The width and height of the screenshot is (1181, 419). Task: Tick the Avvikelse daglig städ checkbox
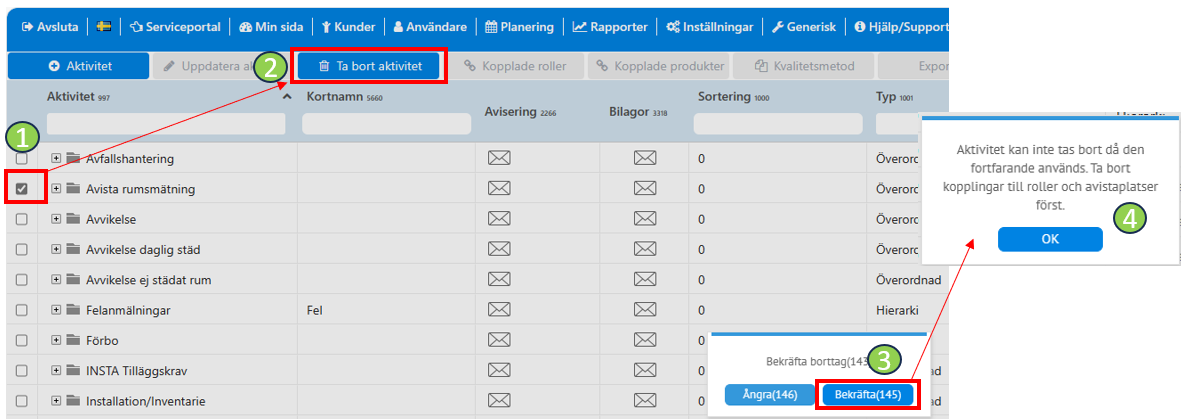tap(22, 249)
